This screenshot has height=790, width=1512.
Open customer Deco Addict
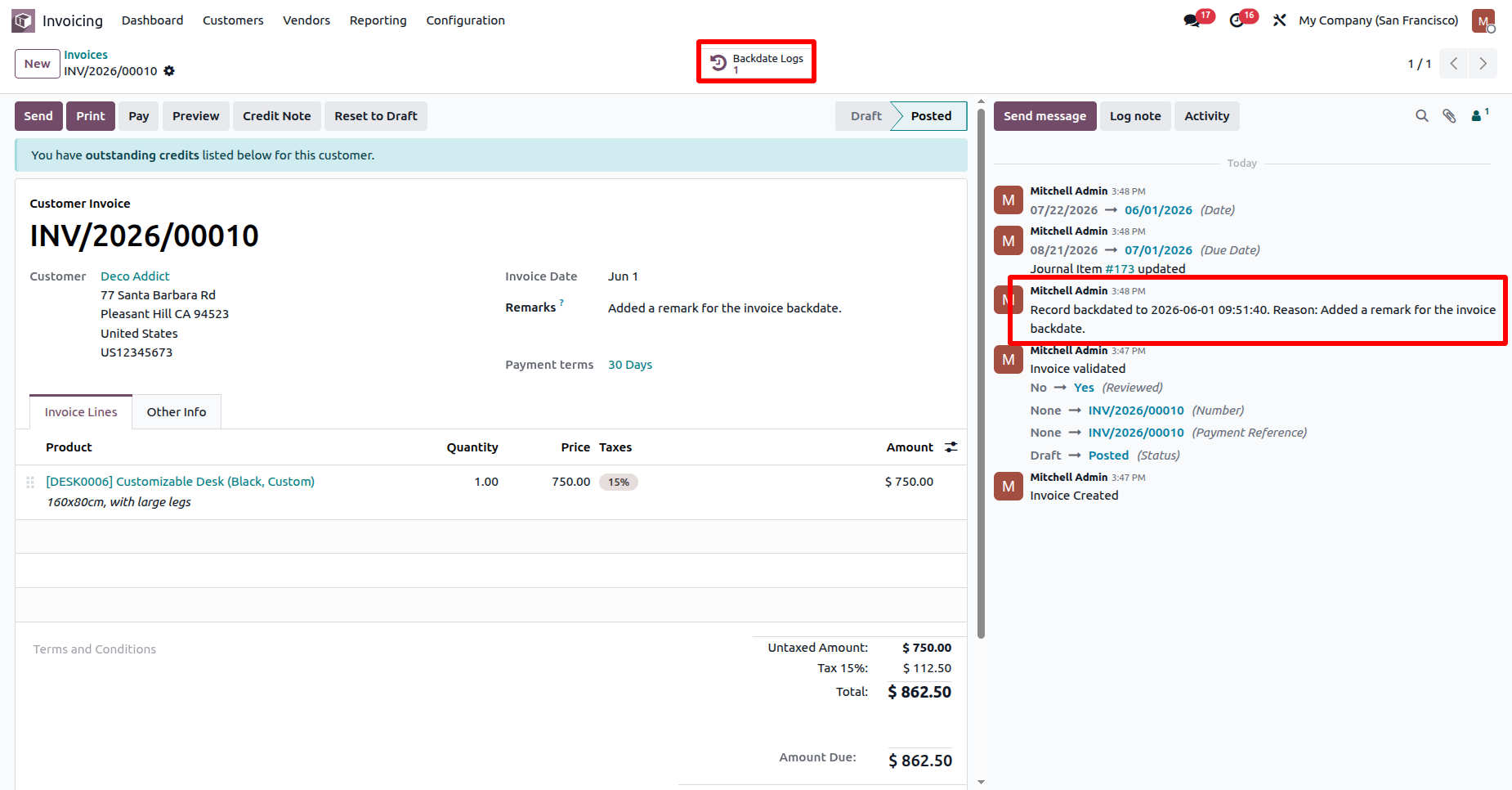pyautogui.click(x=135, y=276)
